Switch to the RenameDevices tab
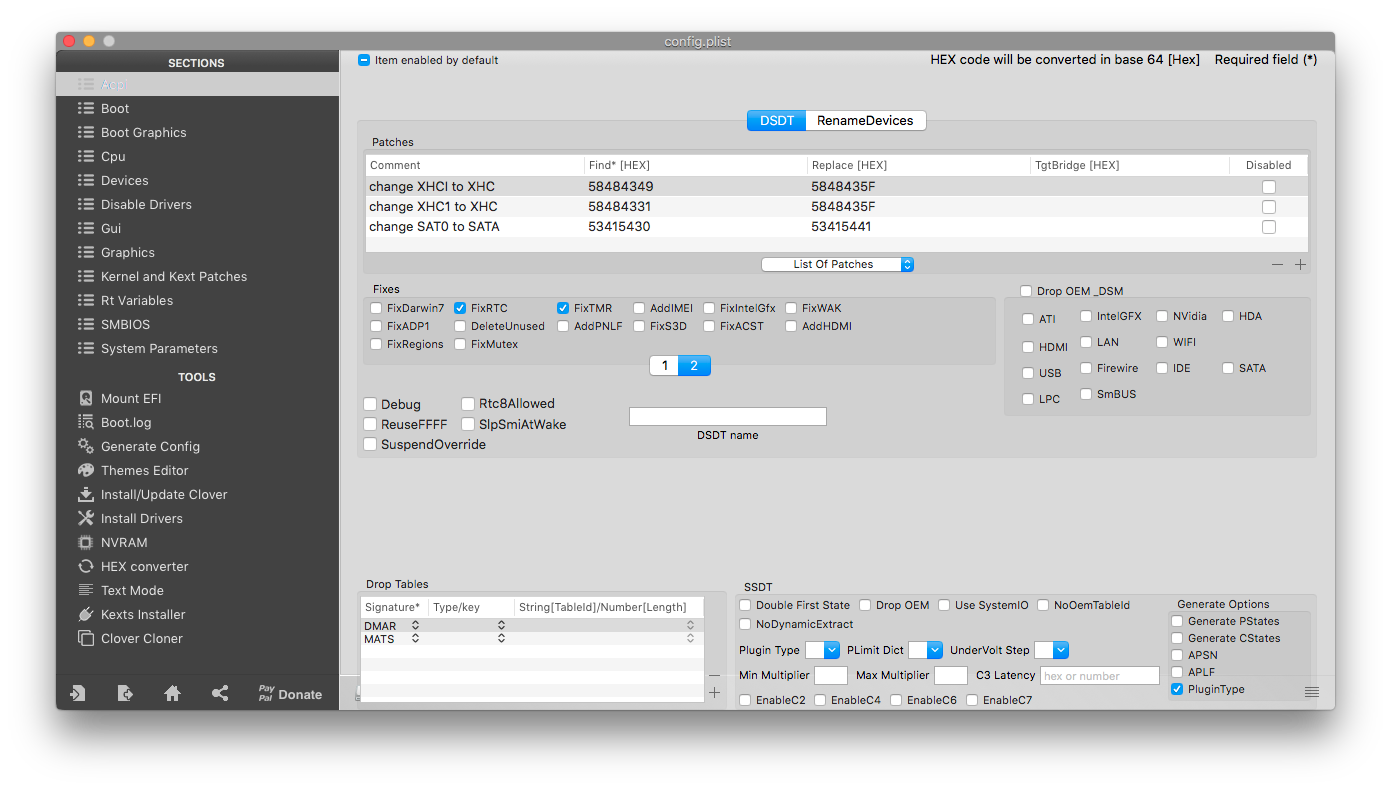 click(866, 120)
